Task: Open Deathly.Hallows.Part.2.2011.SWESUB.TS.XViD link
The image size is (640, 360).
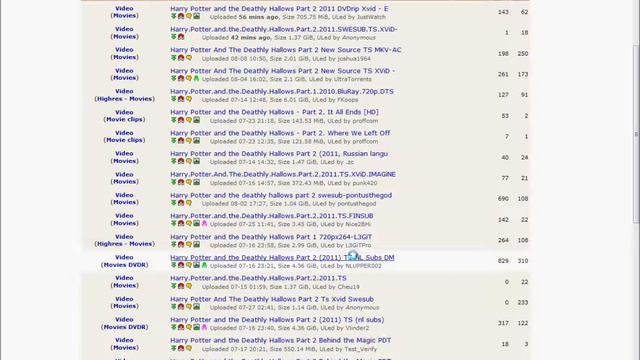Action: click(x=284, y=29)
